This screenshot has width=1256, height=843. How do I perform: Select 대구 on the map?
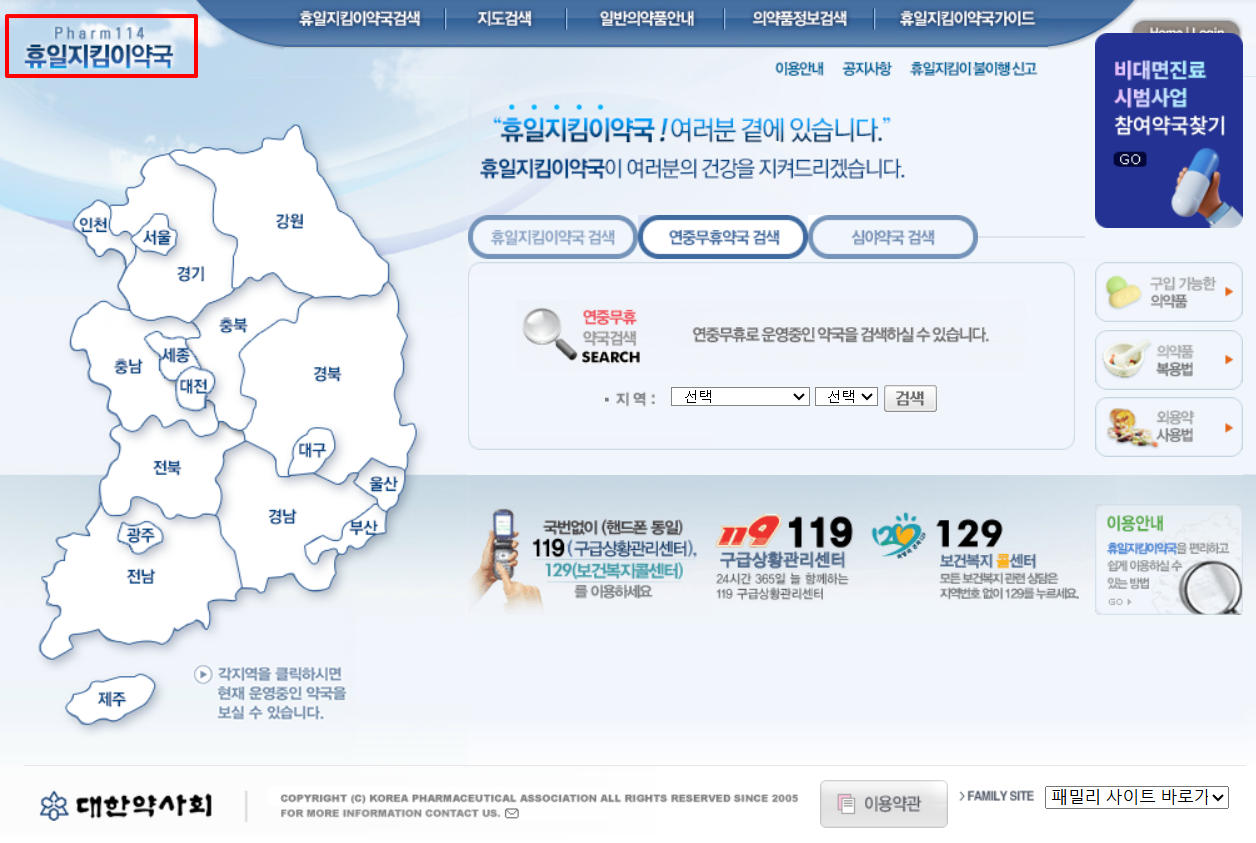coord(312,451)
